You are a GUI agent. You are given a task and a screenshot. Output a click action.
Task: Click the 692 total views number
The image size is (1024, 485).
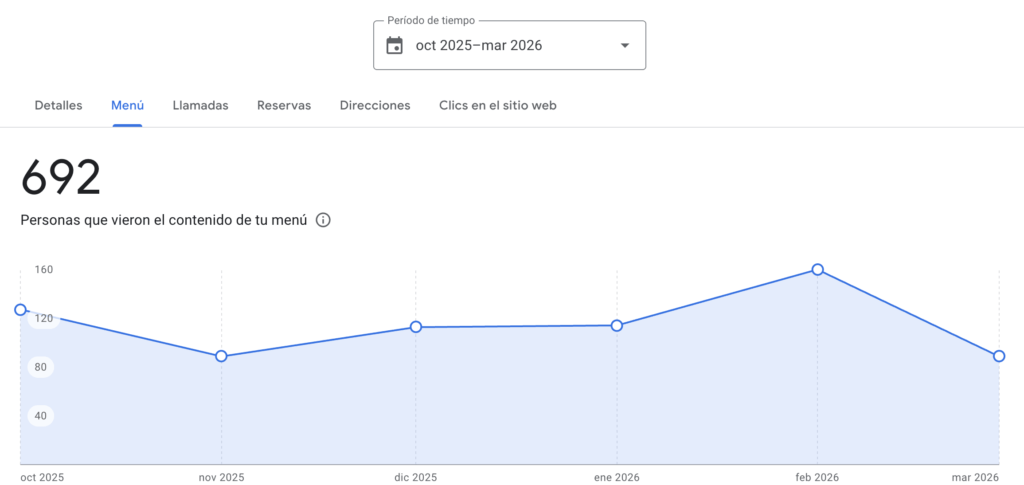[61, 178]
